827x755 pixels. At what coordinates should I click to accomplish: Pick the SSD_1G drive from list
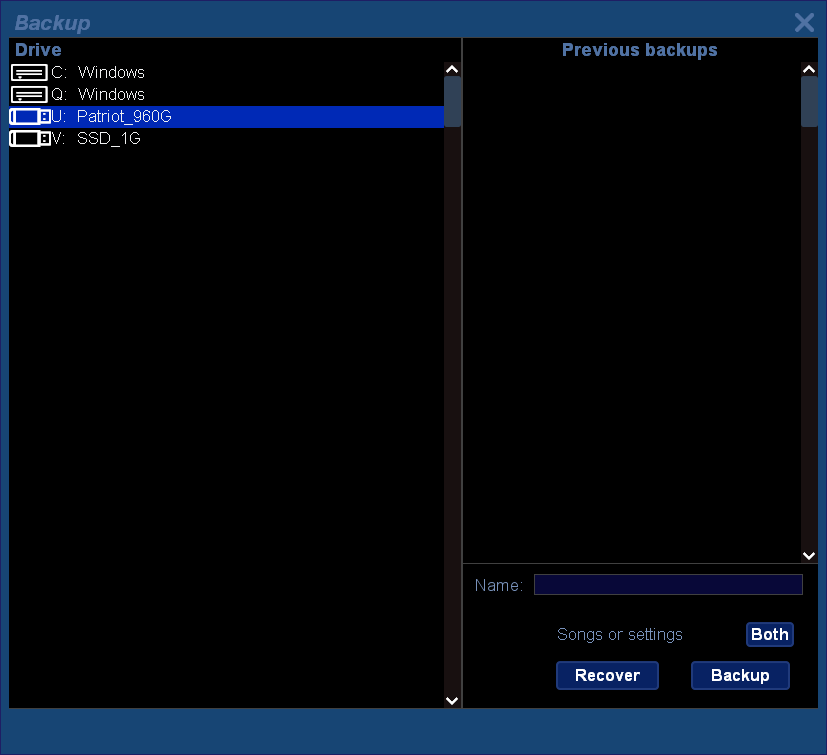(108, 139)
